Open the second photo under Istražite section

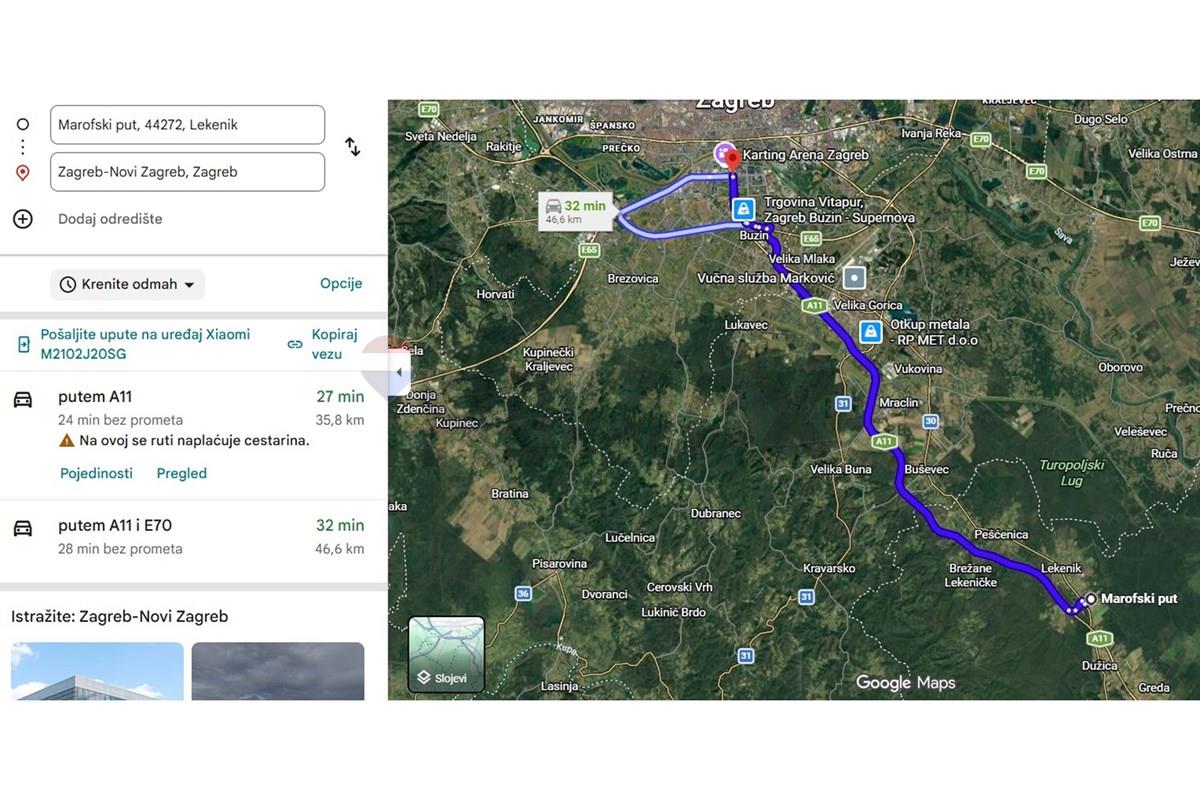click(x=278, y=671)
